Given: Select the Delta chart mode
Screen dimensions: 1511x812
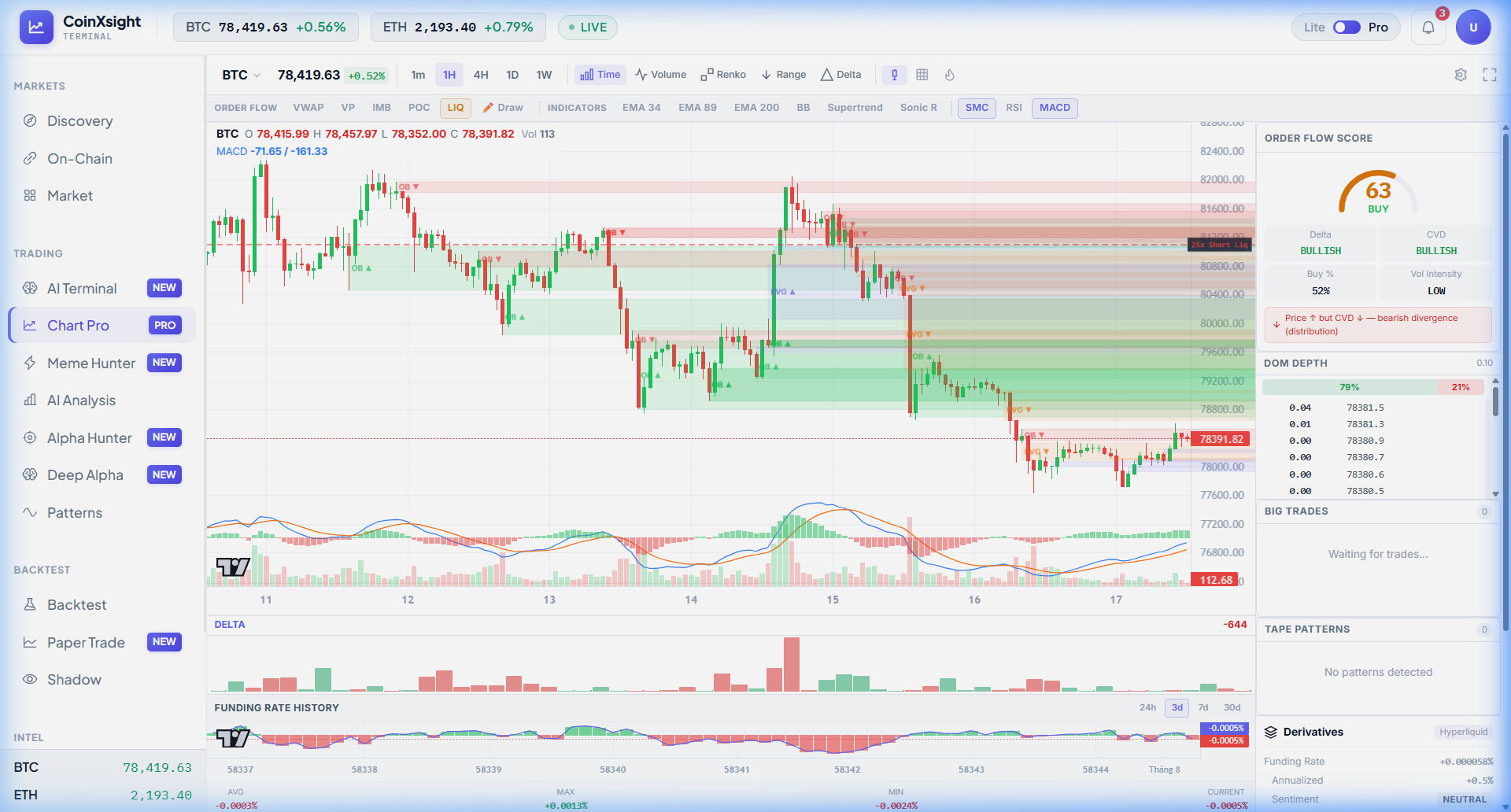Looking at the screenshot, I should [841, 75].
